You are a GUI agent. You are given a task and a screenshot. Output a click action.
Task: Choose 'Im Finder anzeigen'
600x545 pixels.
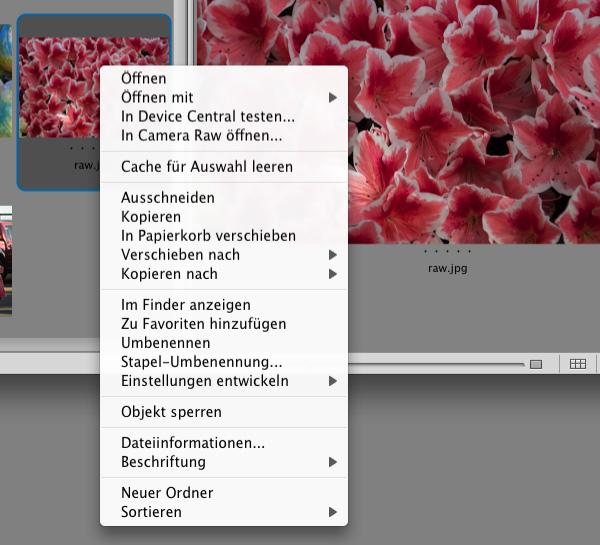185,305
